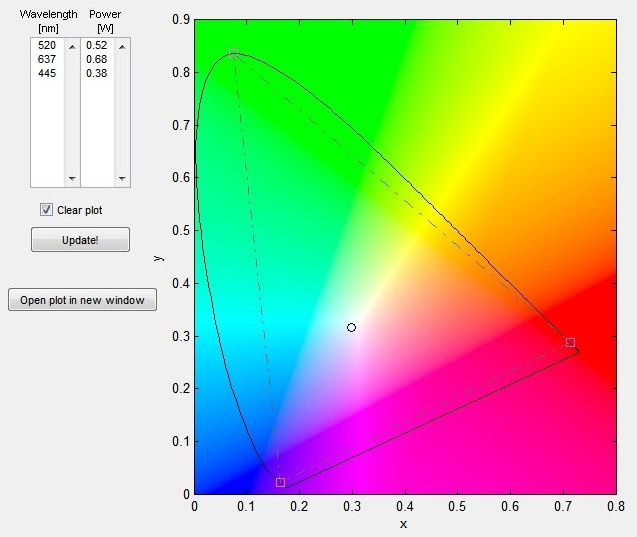The image size is (637, 537).
Task: Click empty space in the Wavelength list box
Action: coord(47,130)
